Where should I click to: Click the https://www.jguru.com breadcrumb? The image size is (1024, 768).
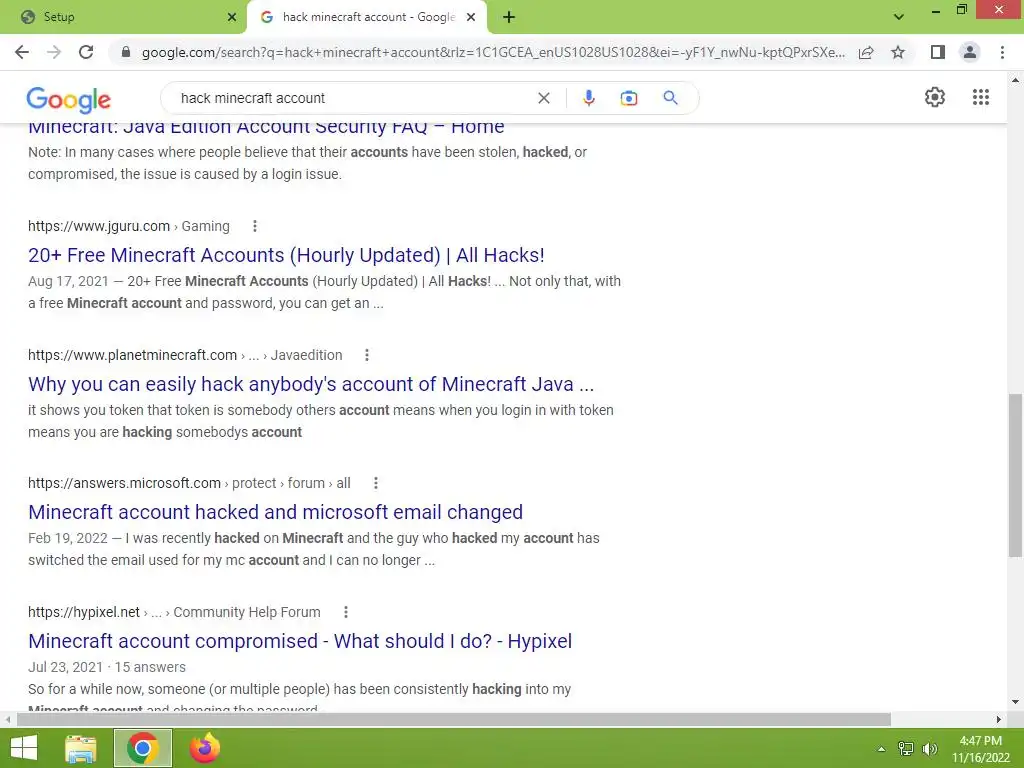point(99,226)
